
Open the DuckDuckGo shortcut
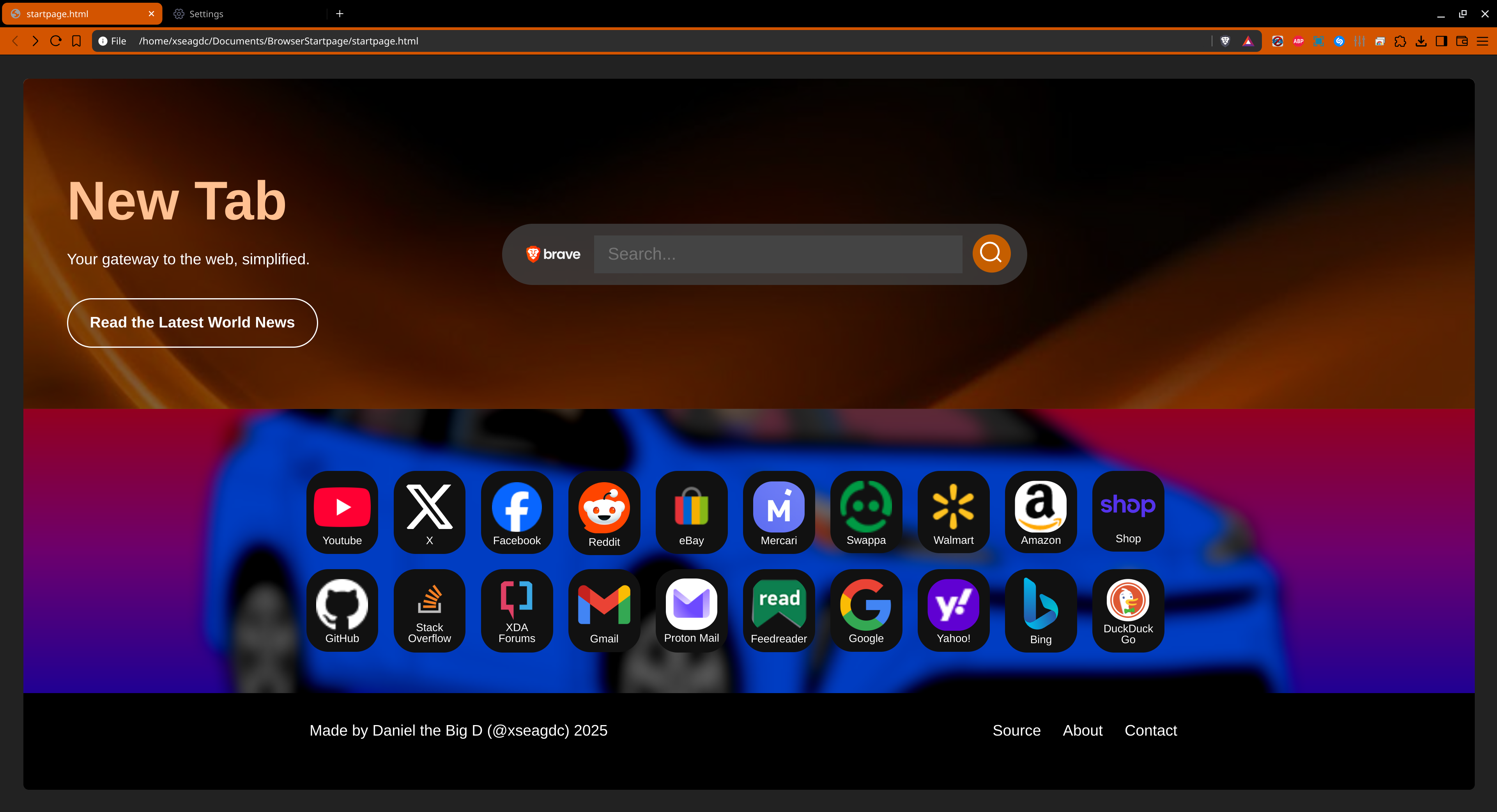click(x=1127, y=610)
